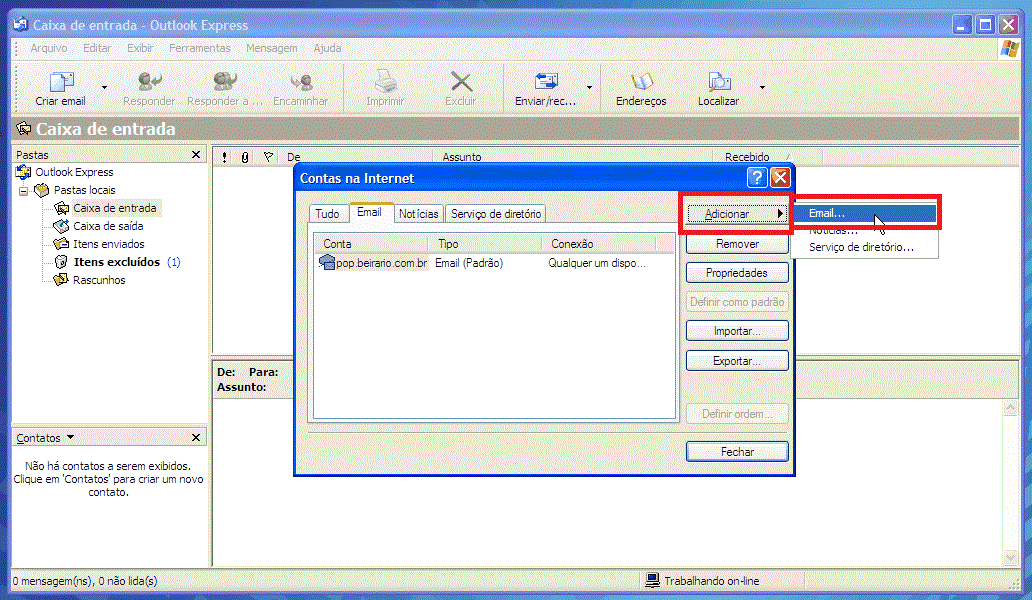Open the Enviar/receber dropdown arrow
The image size is (1032, 600).
point(589,87)
